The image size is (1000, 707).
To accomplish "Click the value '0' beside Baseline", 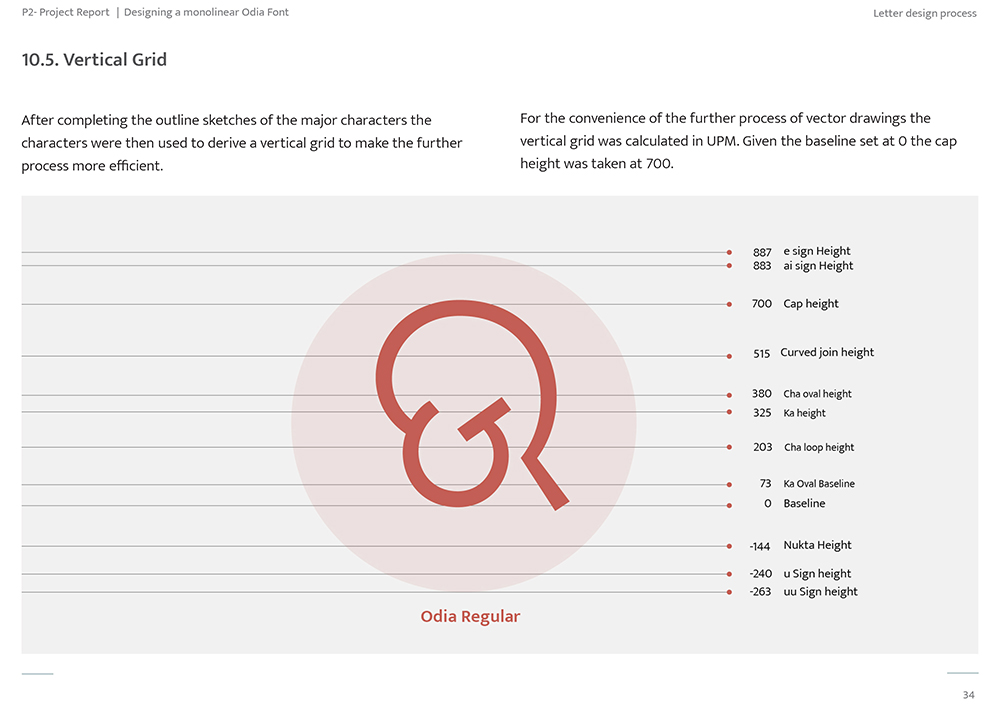I will [768, 504].
